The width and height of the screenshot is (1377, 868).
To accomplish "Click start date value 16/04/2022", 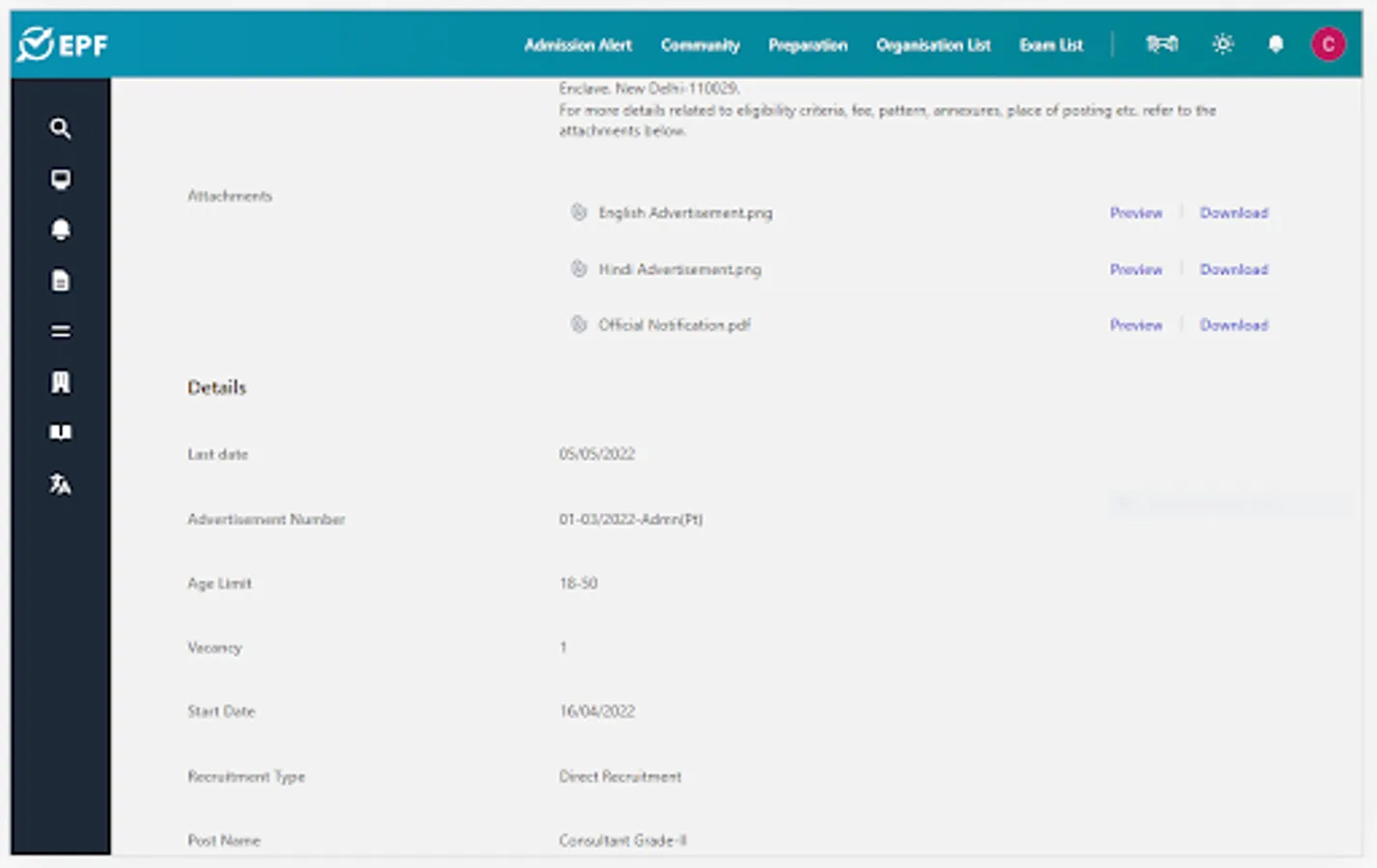I will 597,712.
